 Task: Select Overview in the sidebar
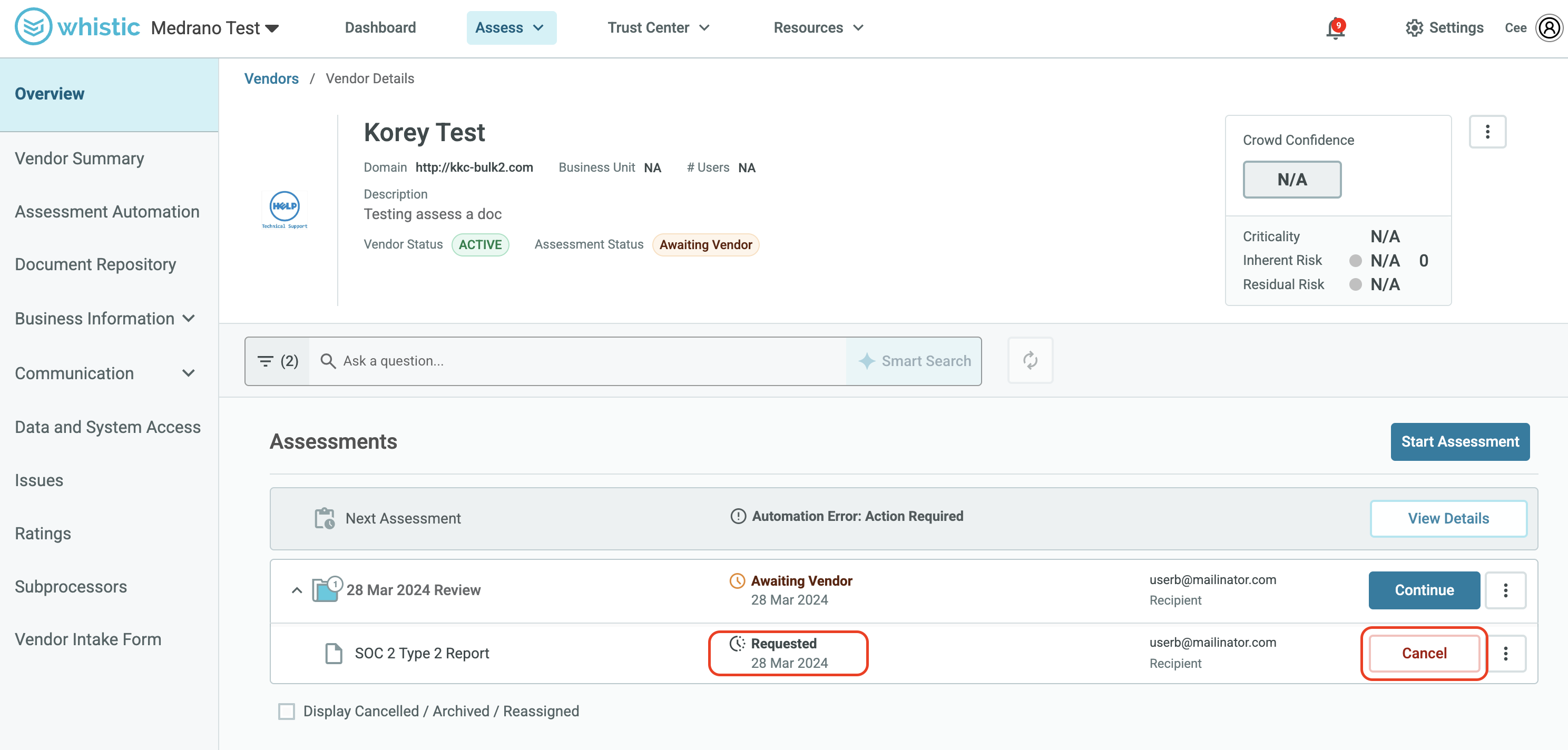109,94
